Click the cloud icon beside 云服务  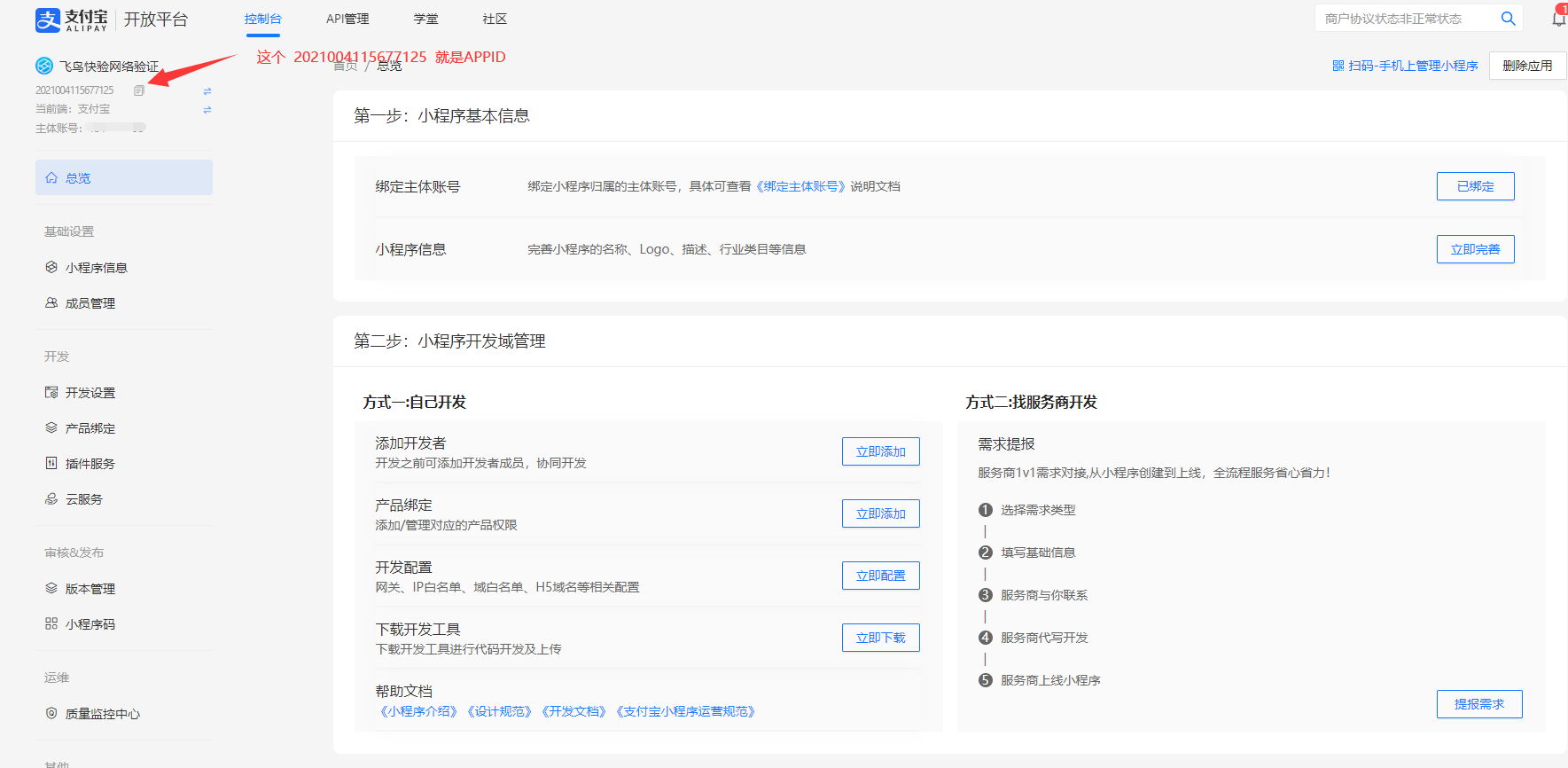(51, 498)
